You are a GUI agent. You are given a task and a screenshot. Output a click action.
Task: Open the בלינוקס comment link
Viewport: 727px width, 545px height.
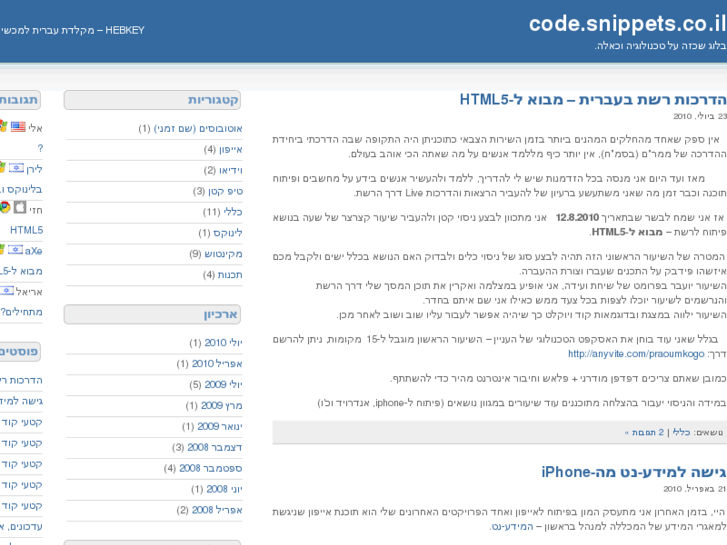21,189
